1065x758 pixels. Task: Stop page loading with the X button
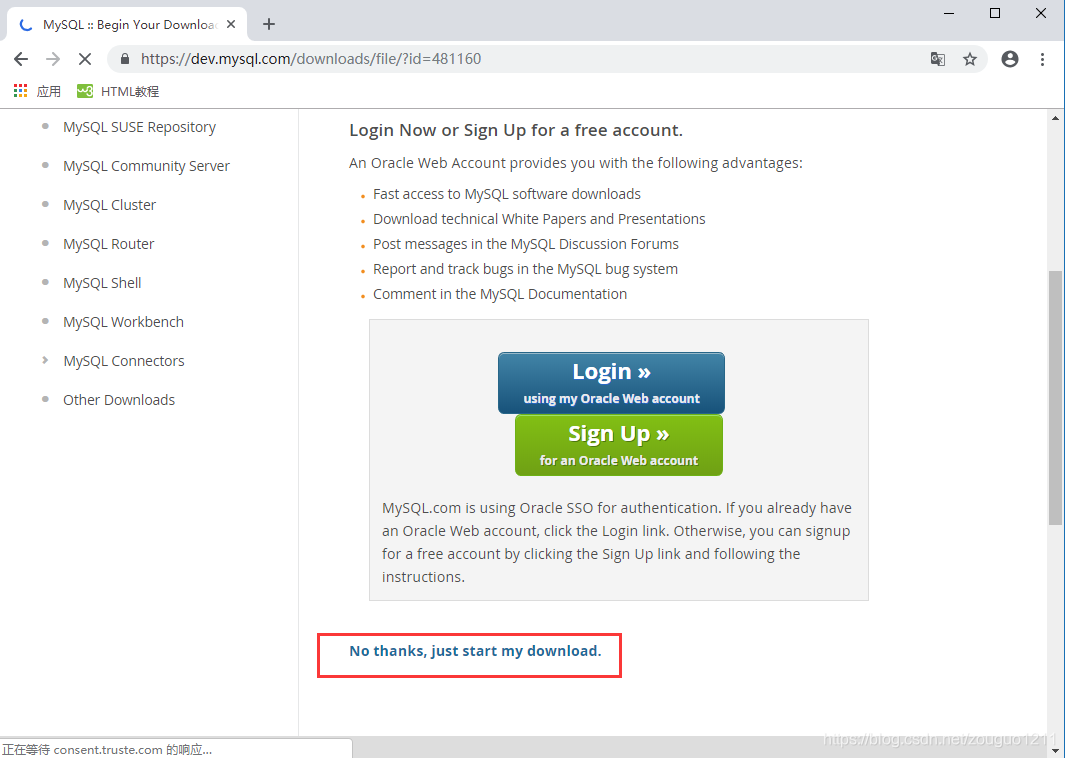[85, 59]
